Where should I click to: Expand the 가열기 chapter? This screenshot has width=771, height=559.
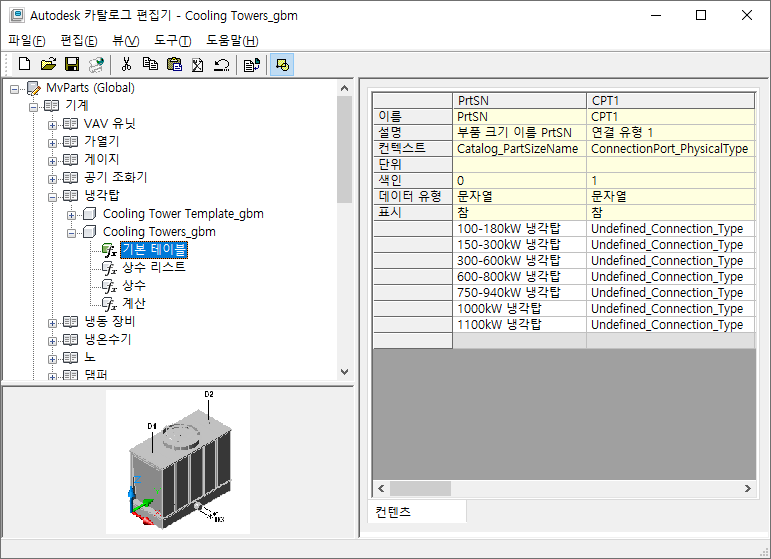(52, 143)
